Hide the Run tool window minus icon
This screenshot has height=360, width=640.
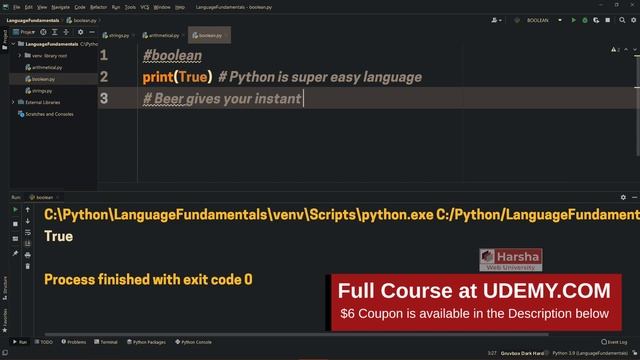(634, 198)
